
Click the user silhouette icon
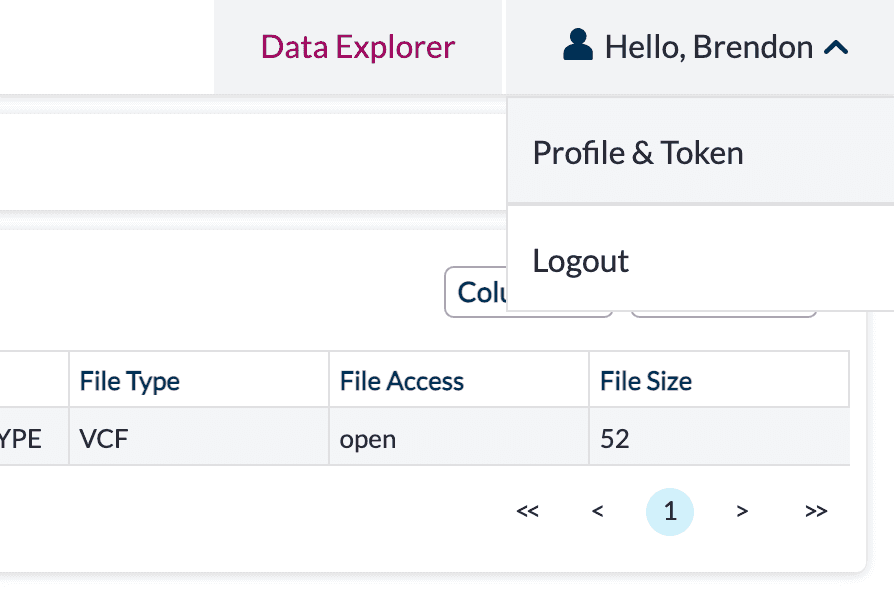click(578, 45)
